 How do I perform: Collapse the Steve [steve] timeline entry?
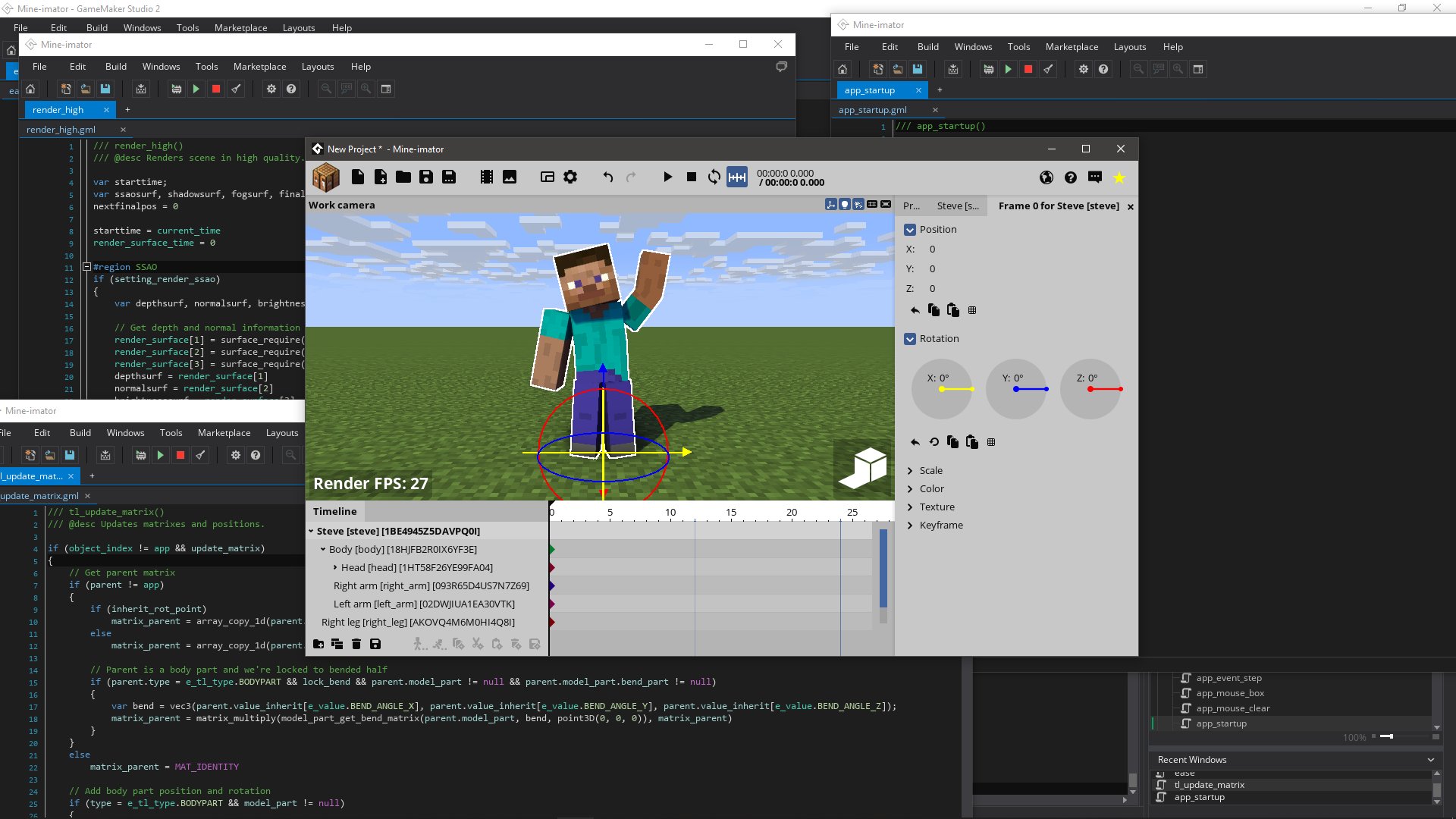(310, 531)
